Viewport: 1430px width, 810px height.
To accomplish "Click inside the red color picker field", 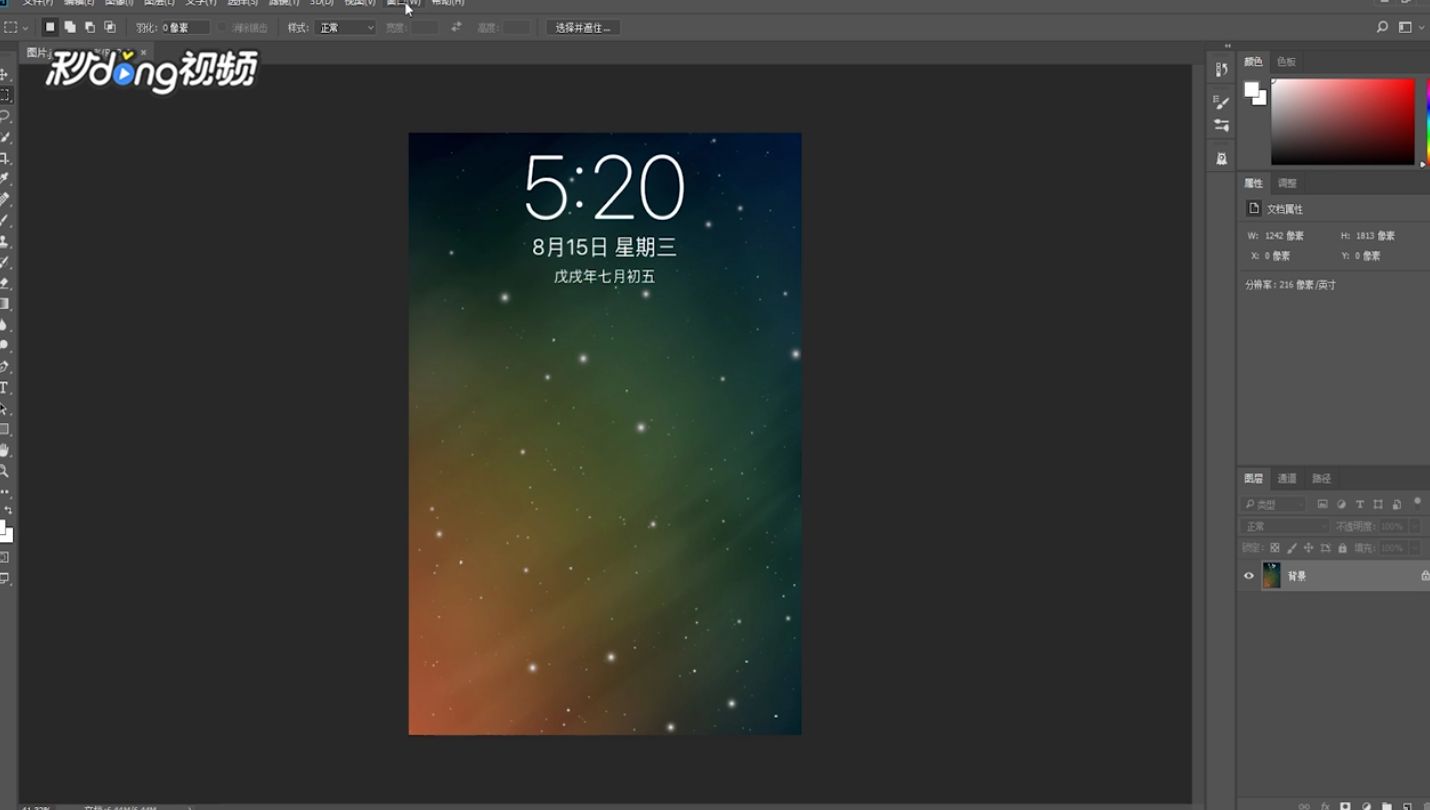I will (x=1342, y=122).
